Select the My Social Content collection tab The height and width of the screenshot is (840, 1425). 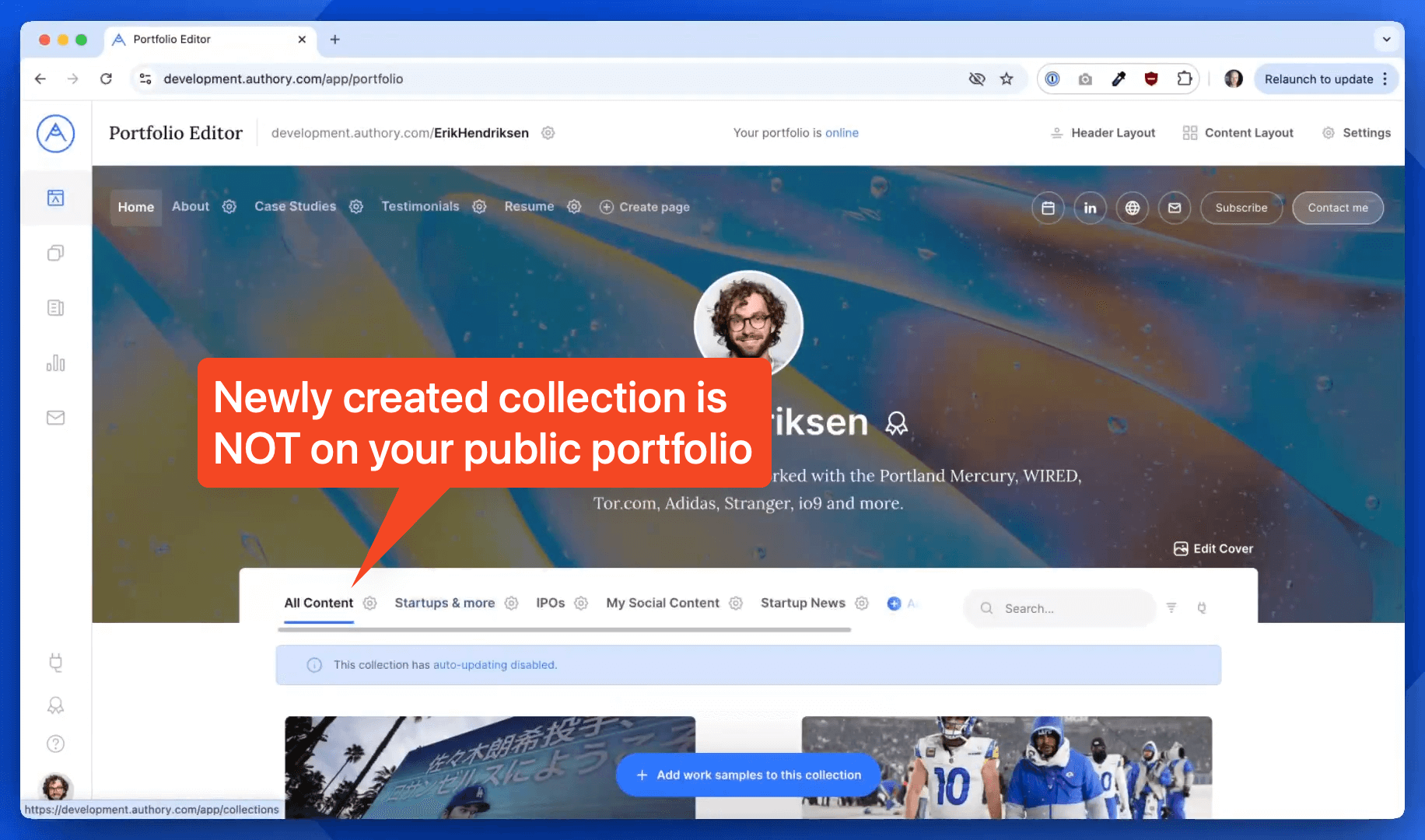(662, 604)
